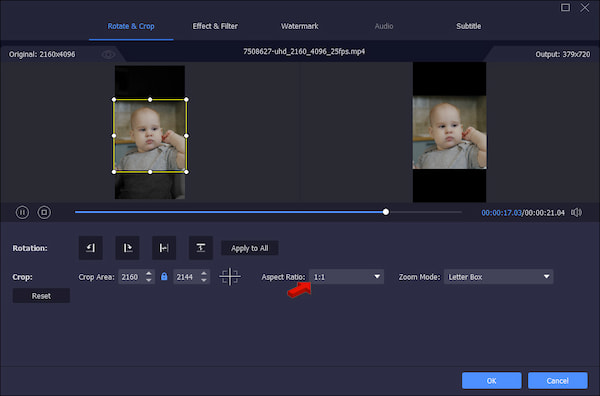The image size is (600, 396).
Task: Open the Subtitle tab
Action: [x=468, y=26]
